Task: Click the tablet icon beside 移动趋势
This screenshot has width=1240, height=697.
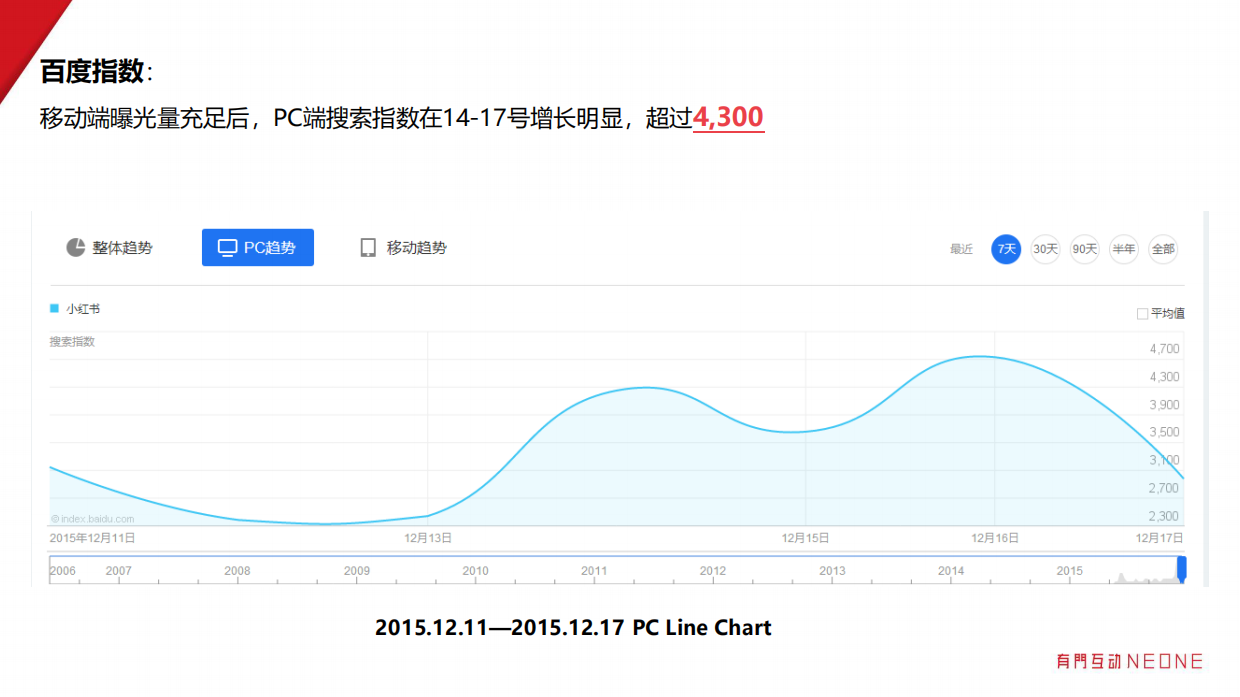Action: 368,248
